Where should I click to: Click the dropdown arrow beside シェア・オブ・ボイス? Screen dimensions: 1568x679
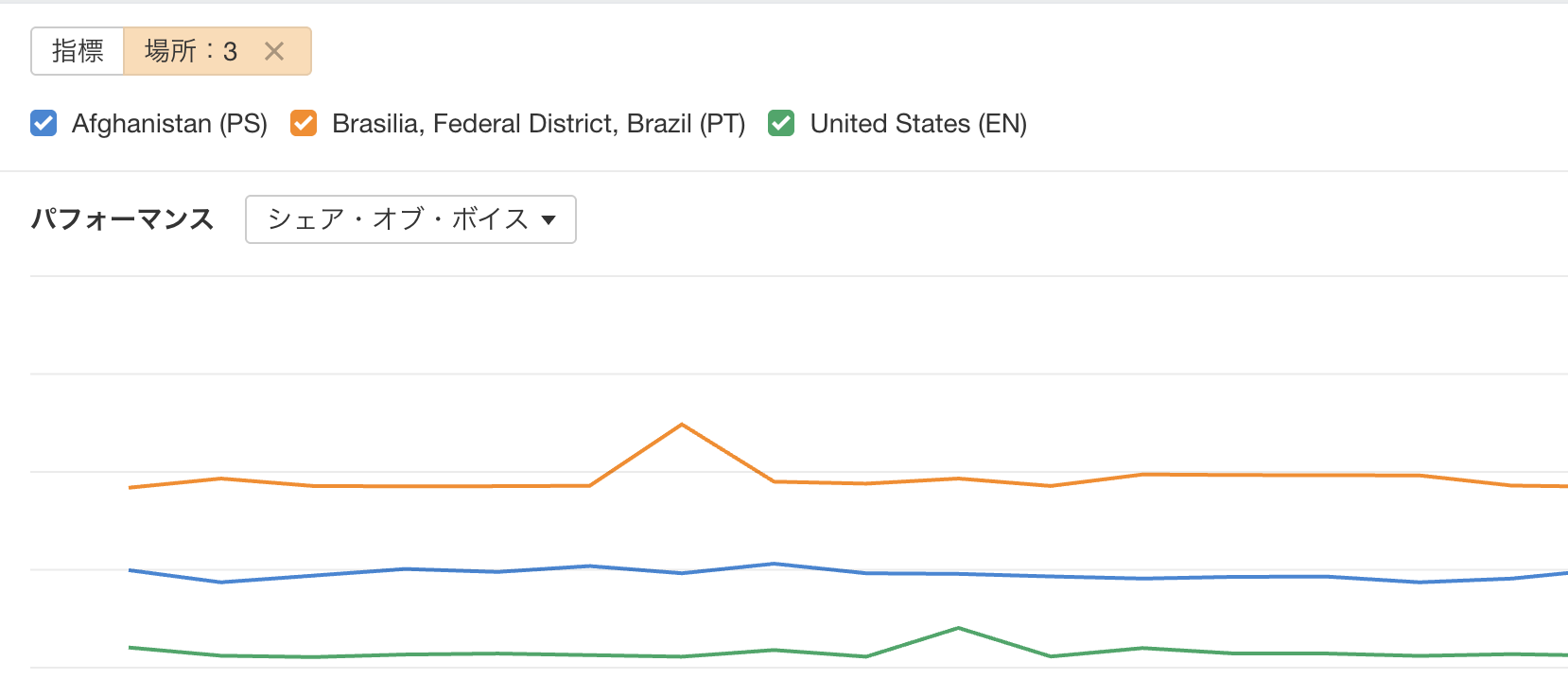549,220
